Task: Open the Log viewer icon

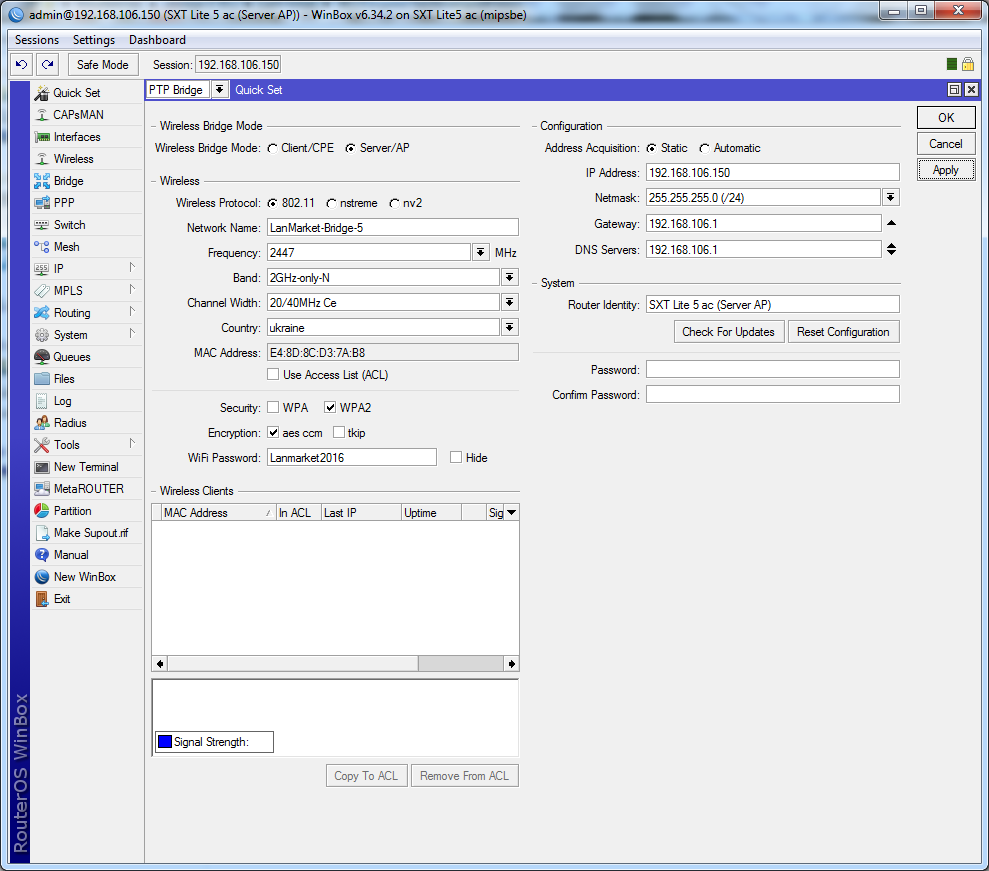Action: 42,401
